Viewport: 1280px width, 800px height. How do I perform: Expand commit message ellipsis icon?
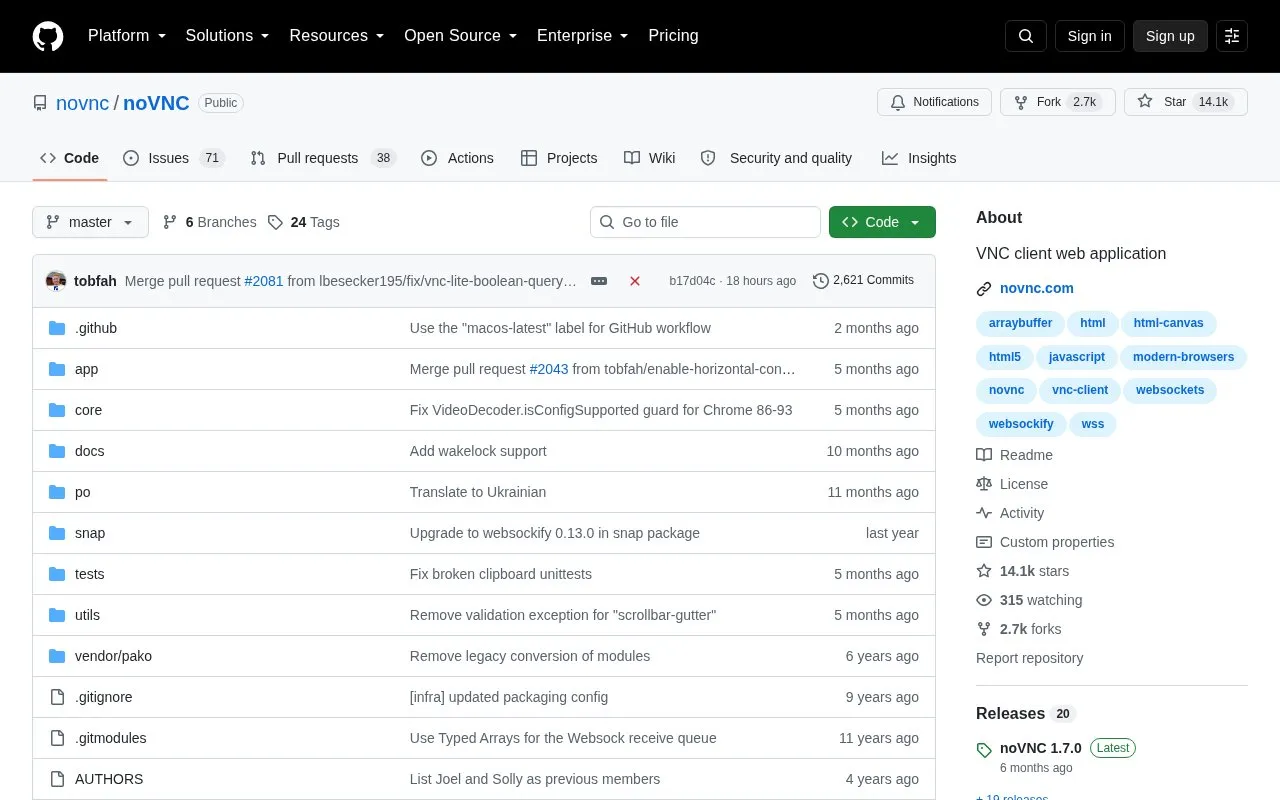point(599,281)
